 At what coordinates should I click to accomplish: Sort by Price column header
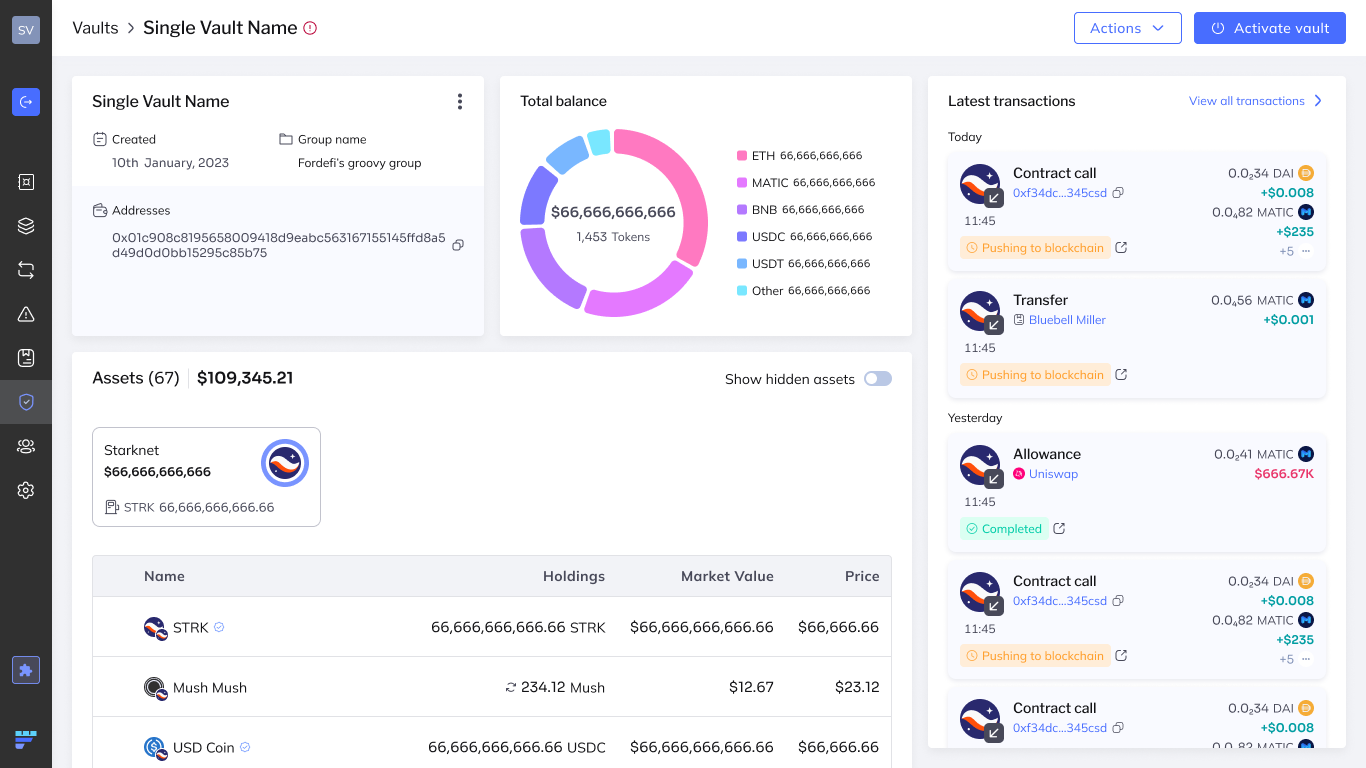[862, 576]
